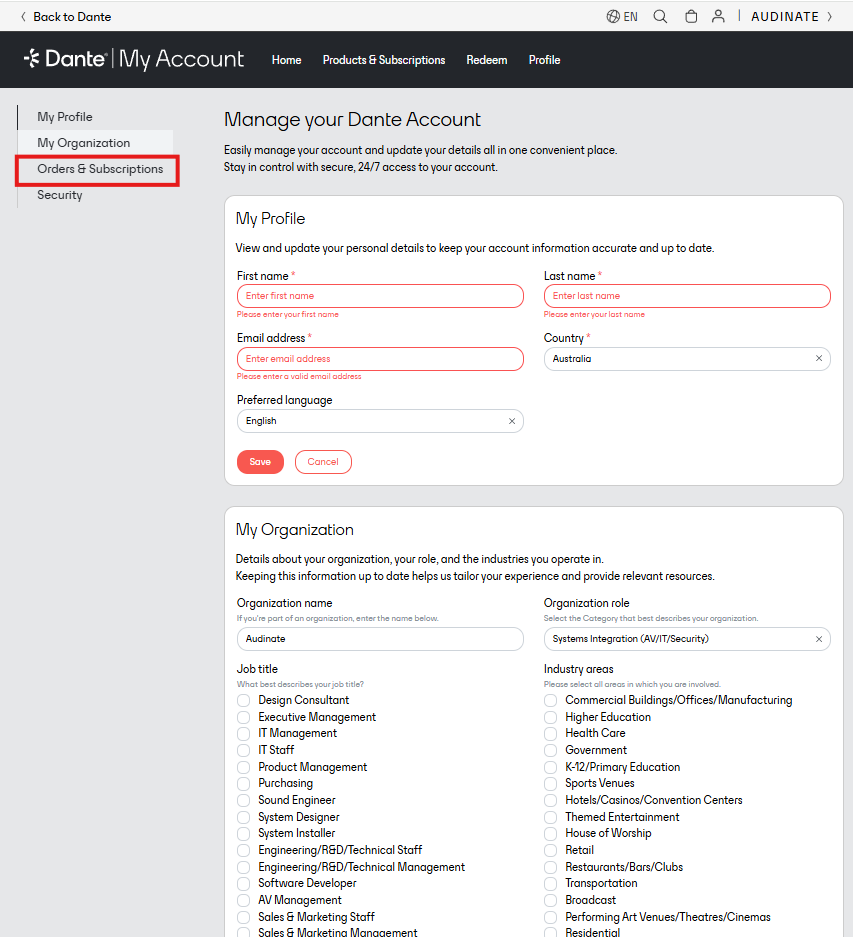Select Sound Engineer job title
Image resolution: width=853 pixels, height=937 pixels.
coord(243,800)
